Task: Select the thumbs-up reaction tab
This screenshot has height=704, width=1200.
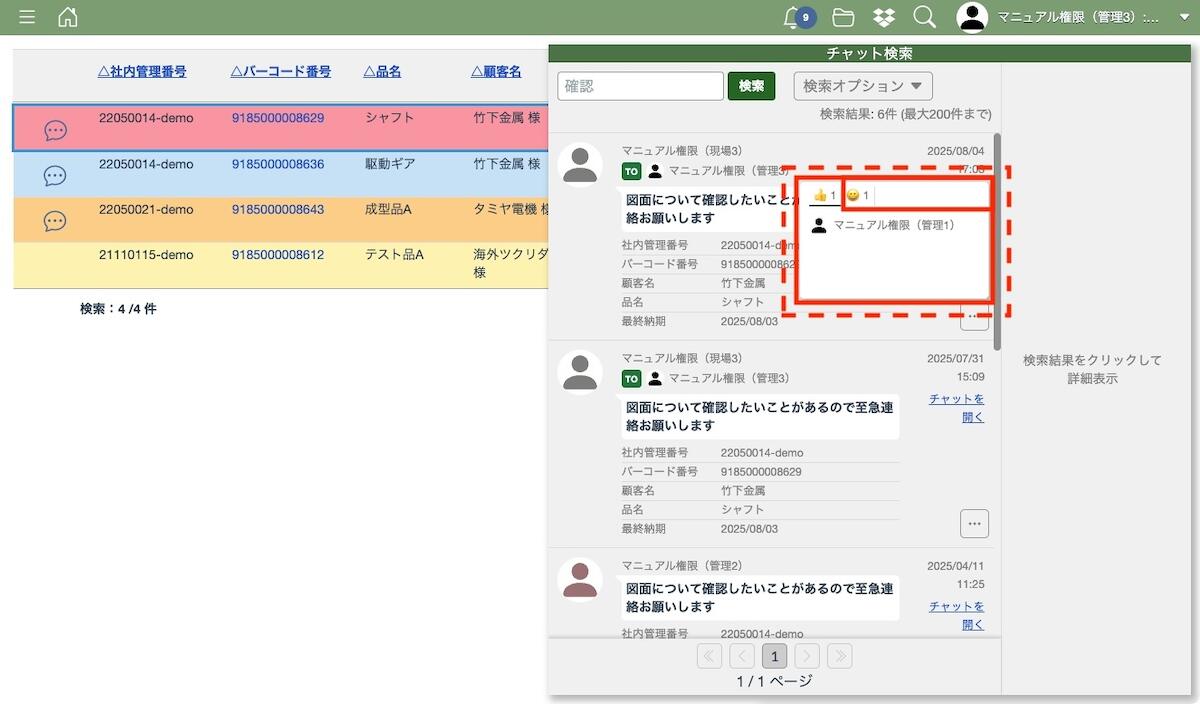Action: tap(824, 195)
